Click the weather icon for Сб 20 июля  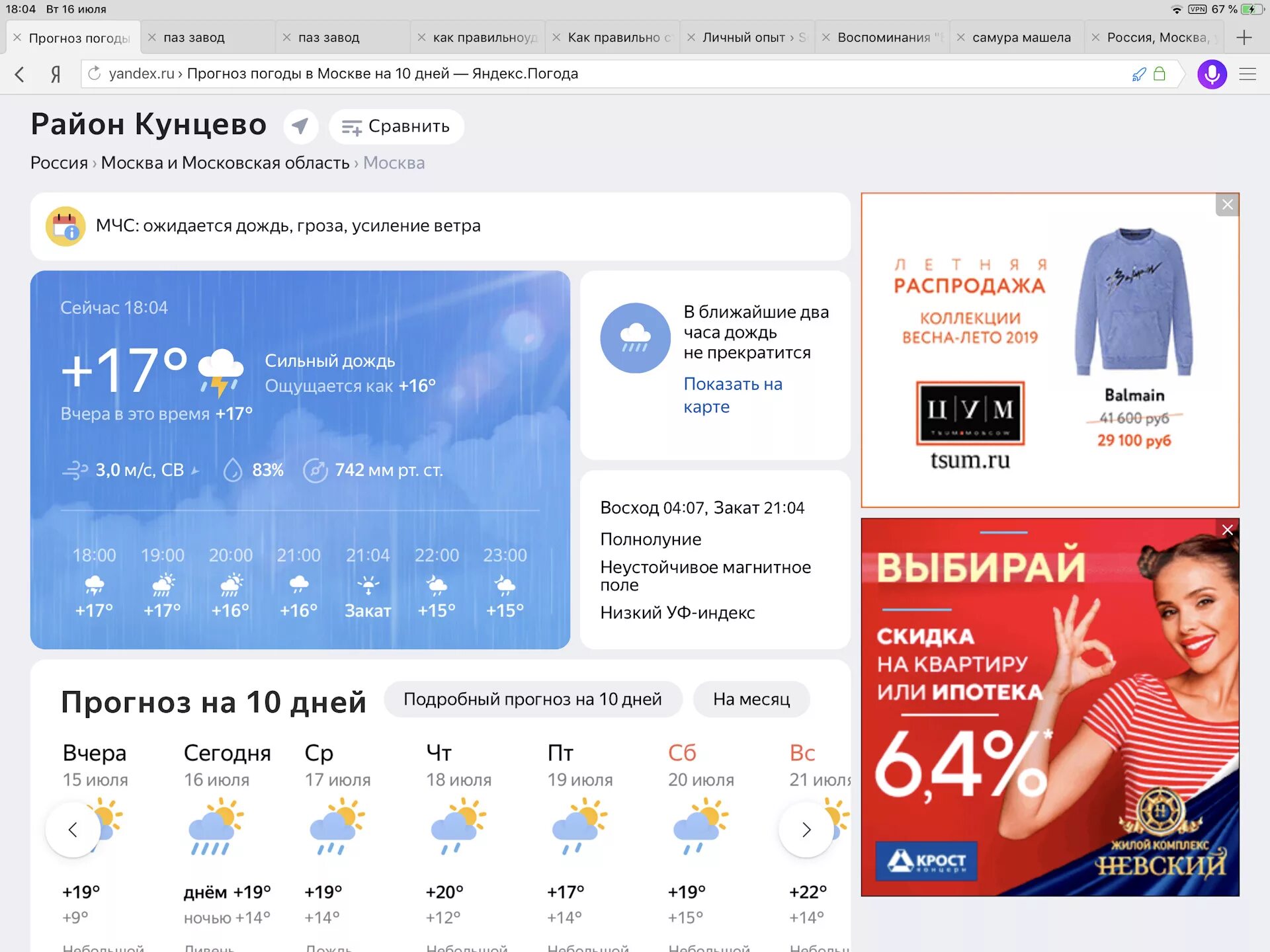[700, 826]
